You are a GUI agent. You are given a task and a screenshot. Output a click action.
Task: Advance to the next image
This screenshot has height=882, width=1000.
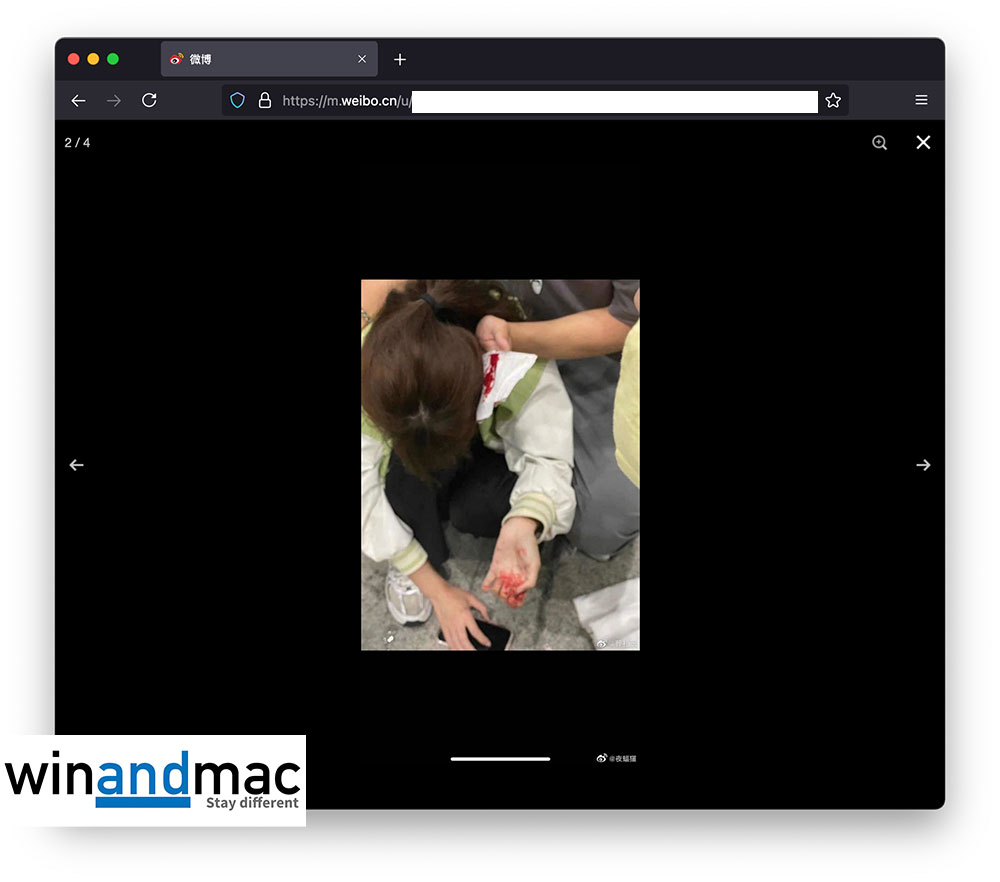923,465
